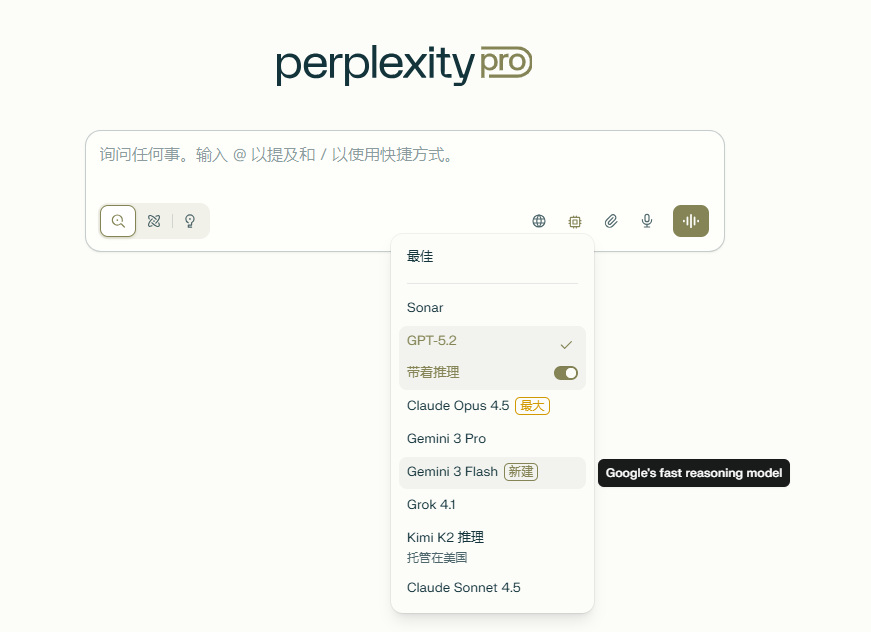Select the Sonar model
The width and height of the screenshot is (871, 632).
[x=424, y=307]
